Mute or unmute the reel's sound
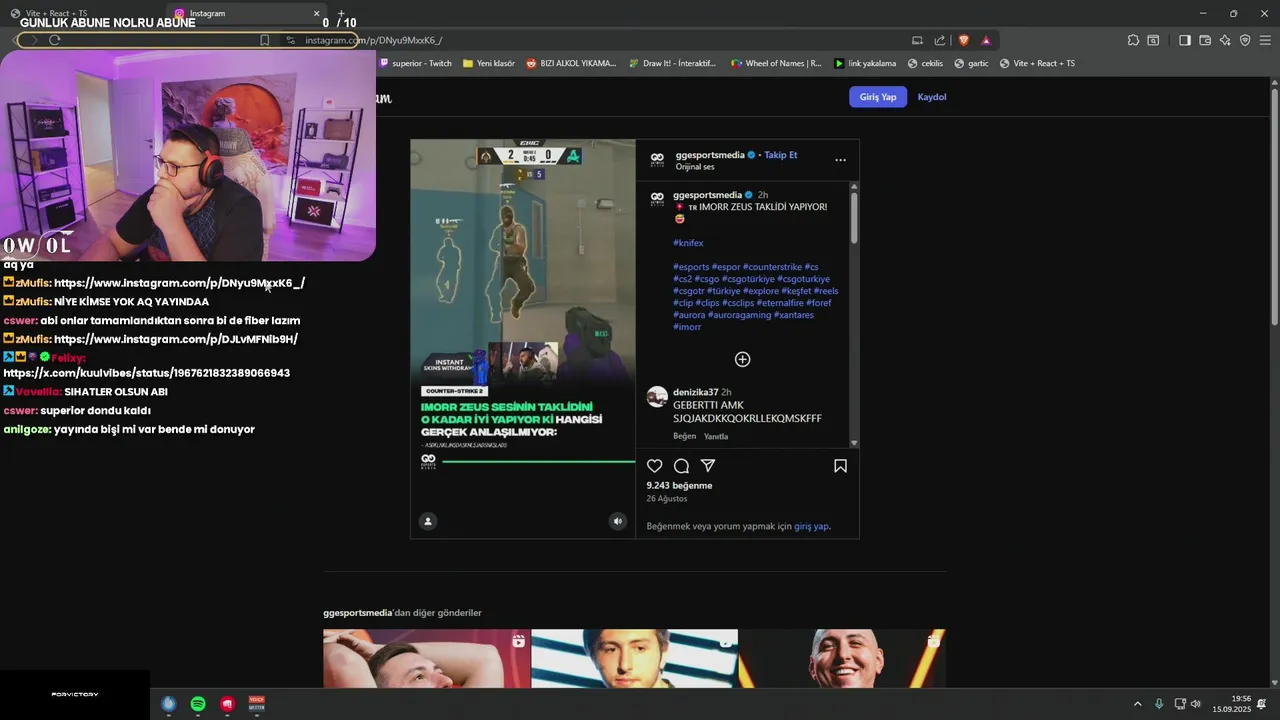This screenshot has width=1280, height=720. click(617, 521)
